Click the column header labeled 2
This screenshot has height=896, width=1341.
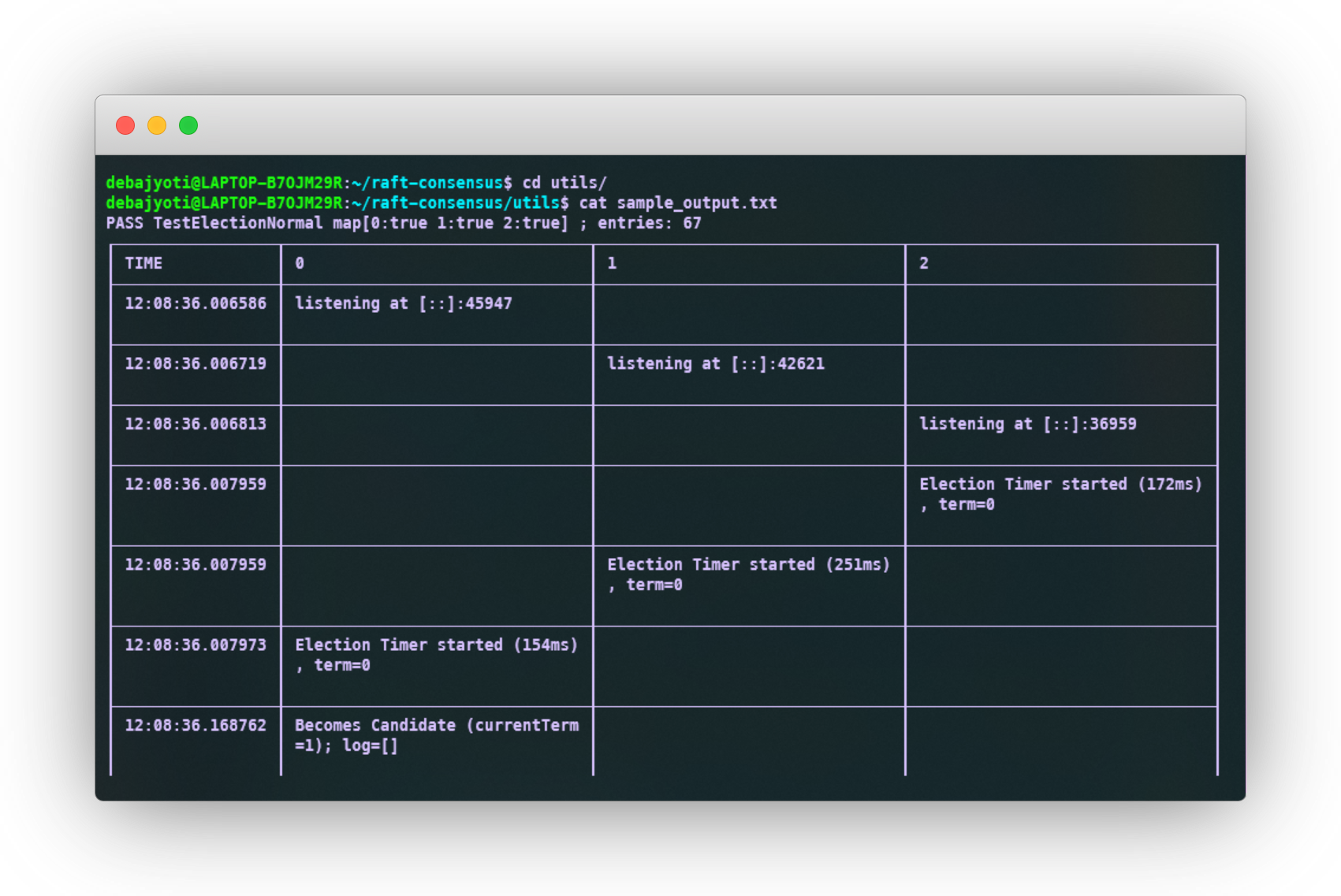pos(924,263)
